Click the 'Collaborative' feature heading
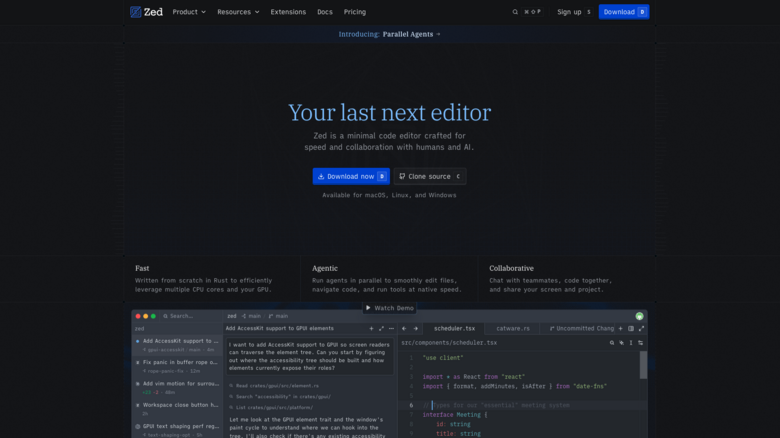 (x=511, y=268)
